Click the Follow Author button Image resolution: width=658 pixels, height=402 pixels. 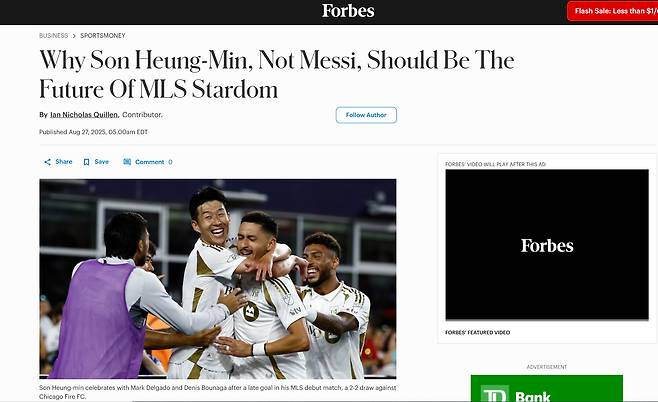pyautogui.click(x=366, y=115)
